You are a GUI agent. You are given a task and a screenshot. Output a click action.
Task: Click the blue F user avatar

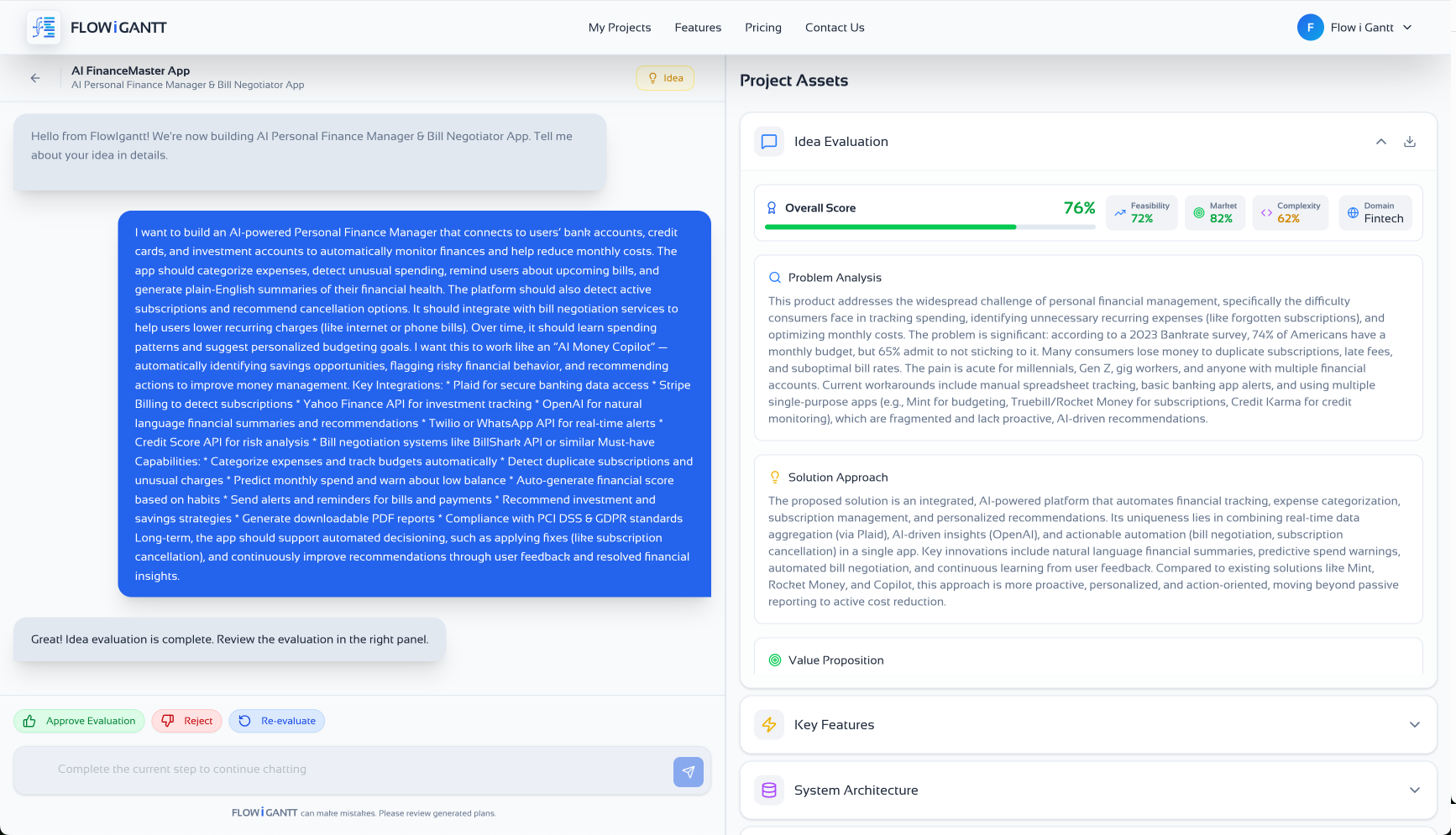tap(1310, 28)
